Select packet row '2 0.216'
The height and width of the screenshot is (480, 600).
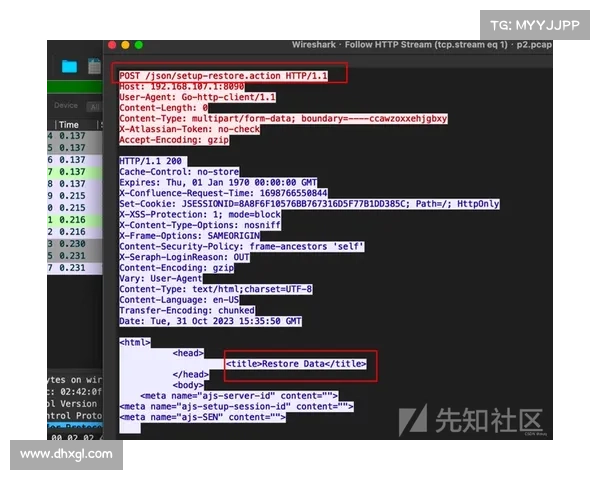click(75, 232)
